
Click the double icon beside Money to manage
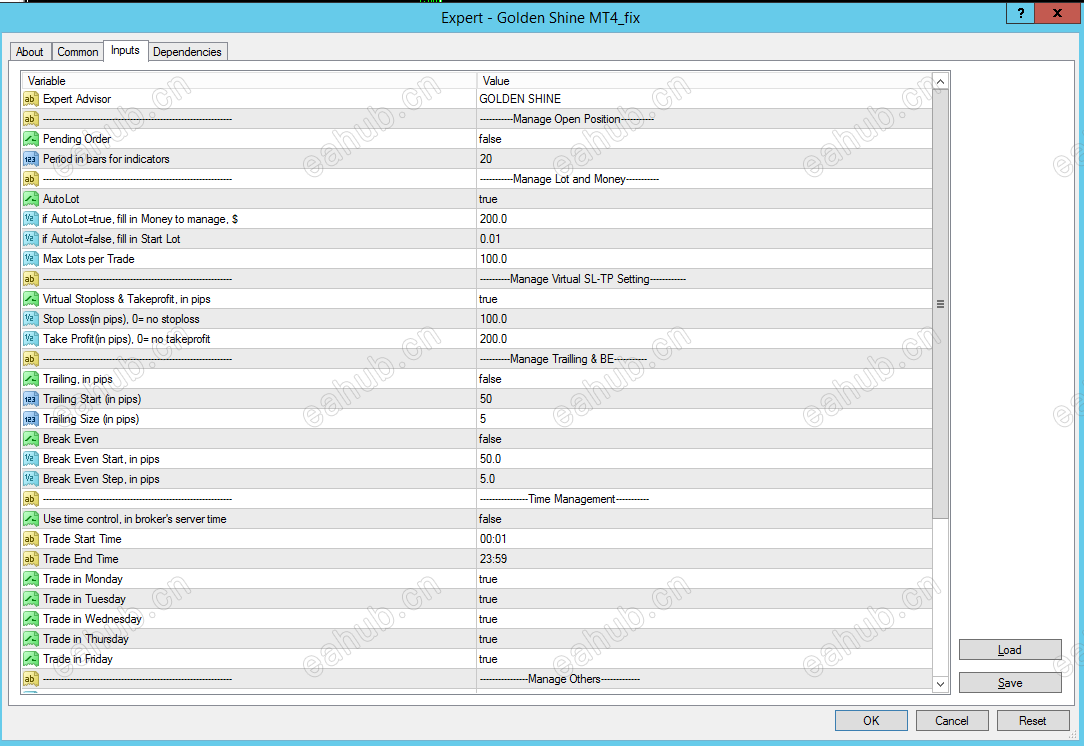coord(30,219)
